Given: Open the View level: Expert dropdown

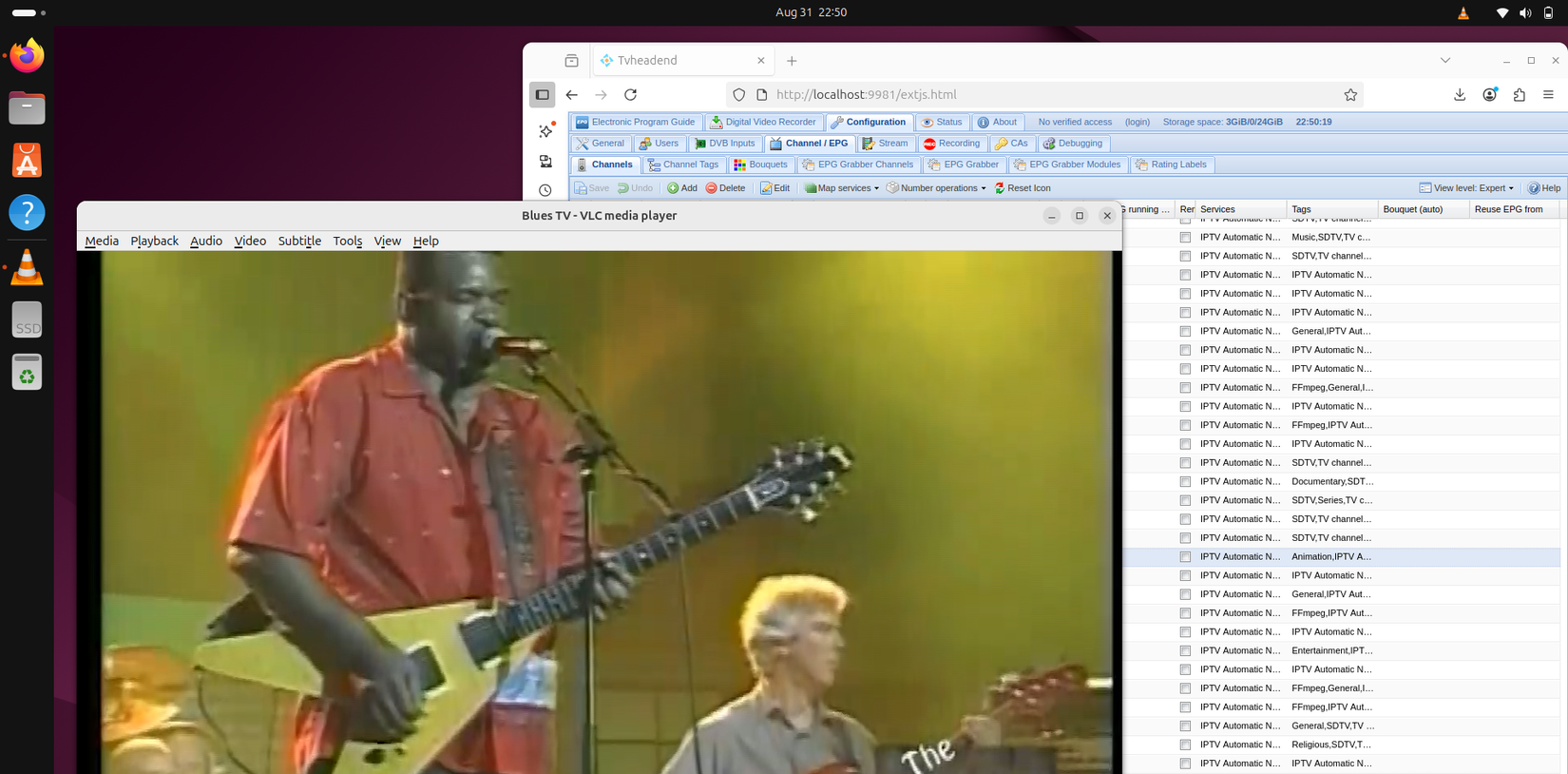Looking at the screenshot, I should pos(1466,188).
